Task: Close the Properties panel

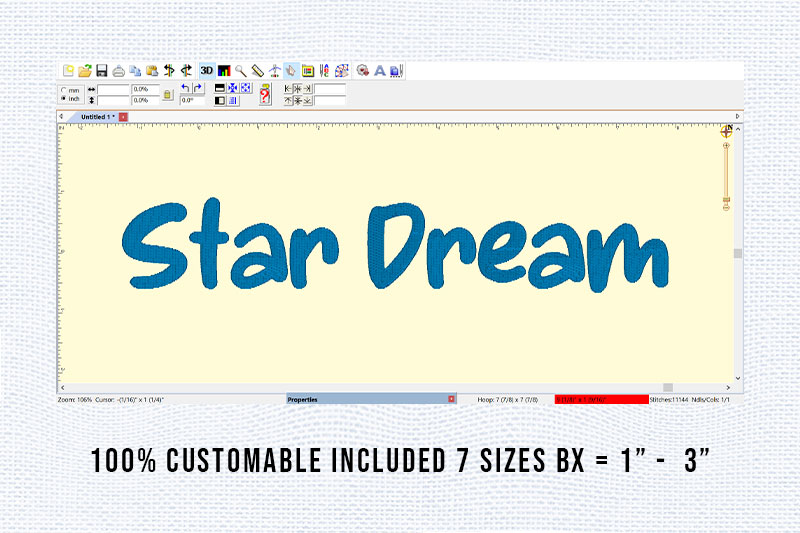Action: [x=452, y=399]
